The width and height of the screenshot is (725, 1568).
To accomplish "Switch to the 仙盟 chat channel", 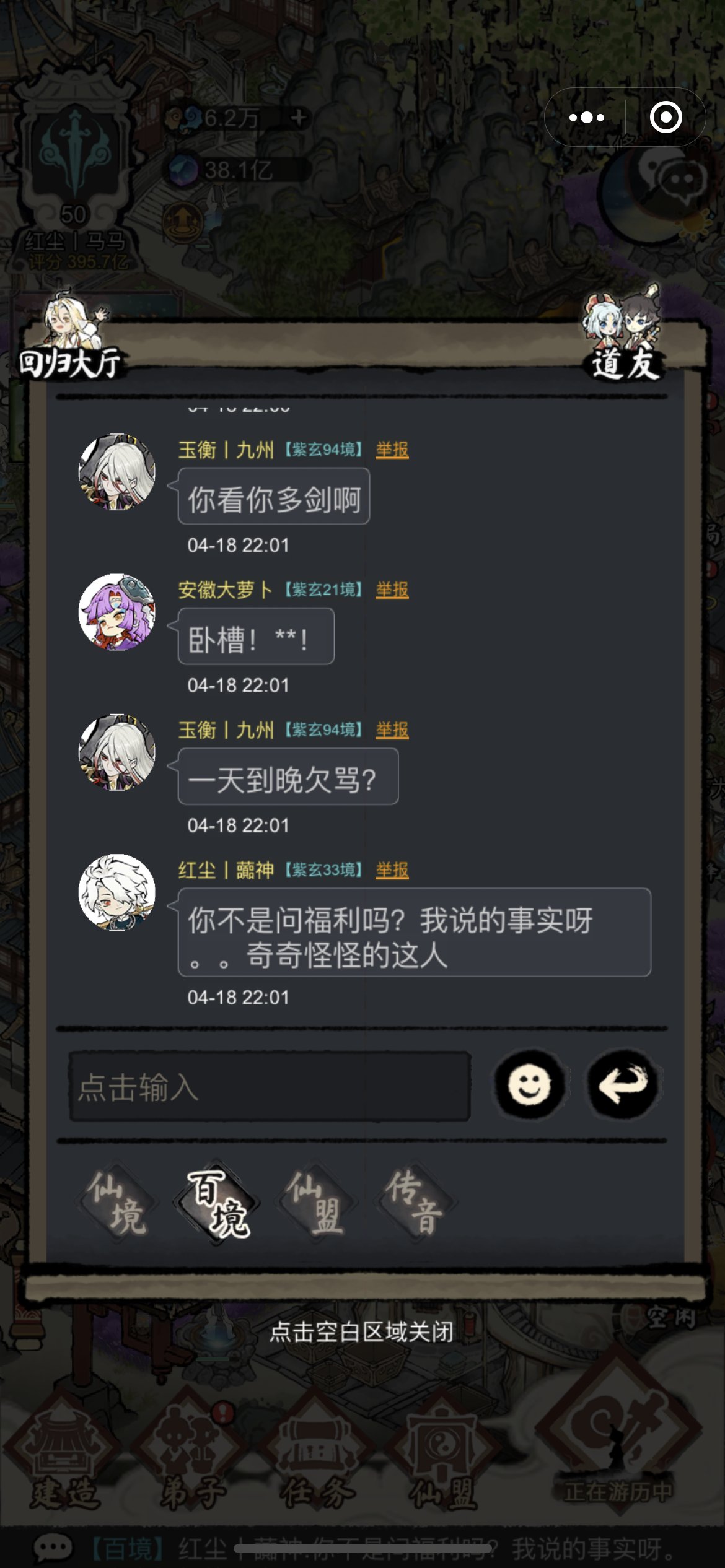I will [x=316, y=1201].
